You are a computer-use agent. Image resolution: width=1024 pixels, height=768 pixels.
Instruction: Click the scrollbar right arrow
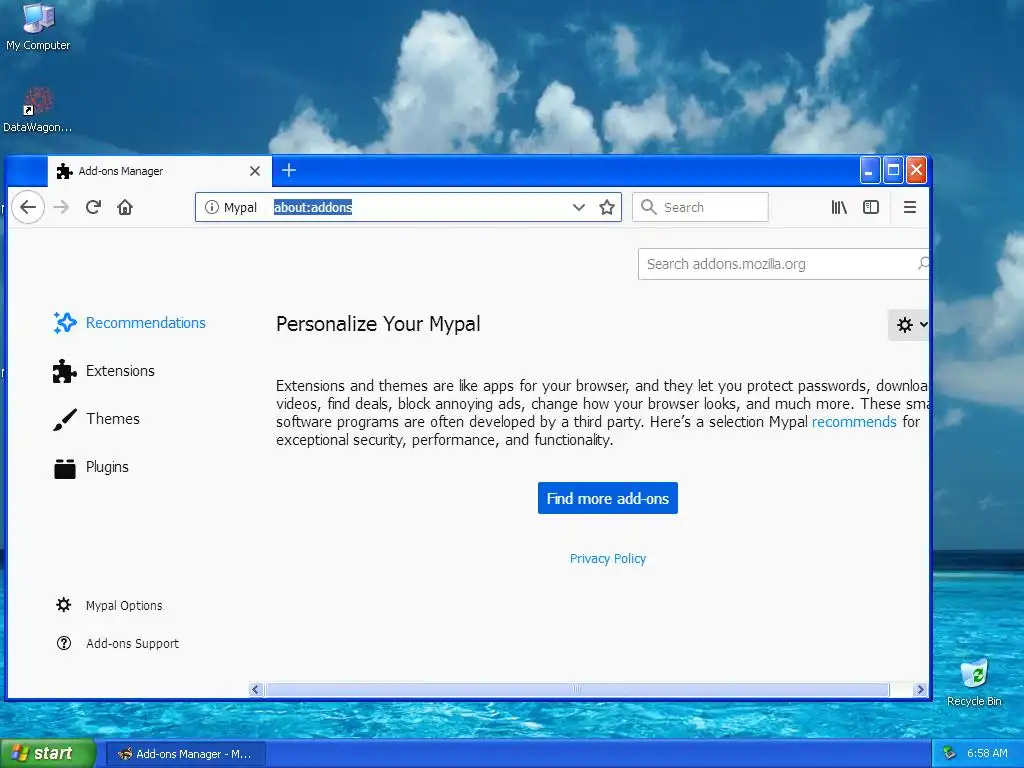point(920,690)
